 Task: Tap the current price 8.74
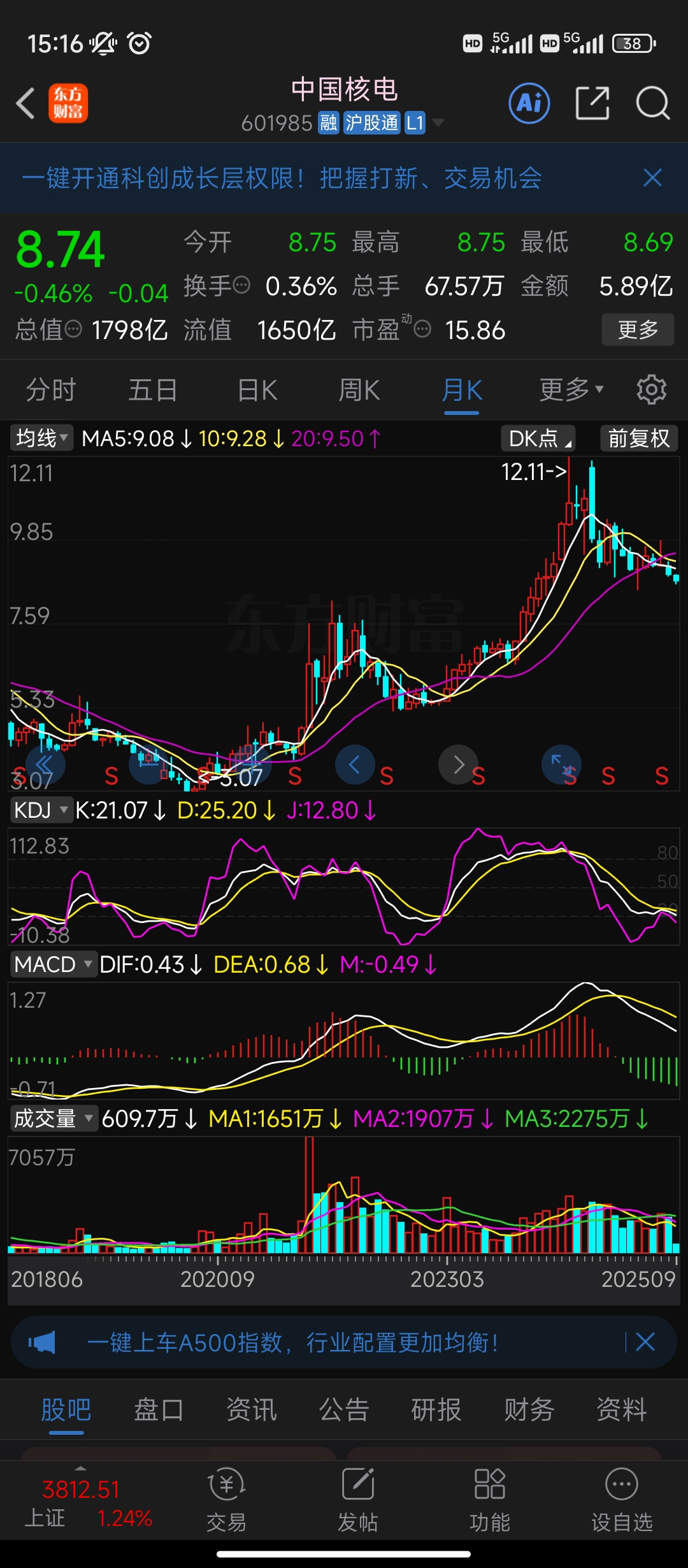60,250
